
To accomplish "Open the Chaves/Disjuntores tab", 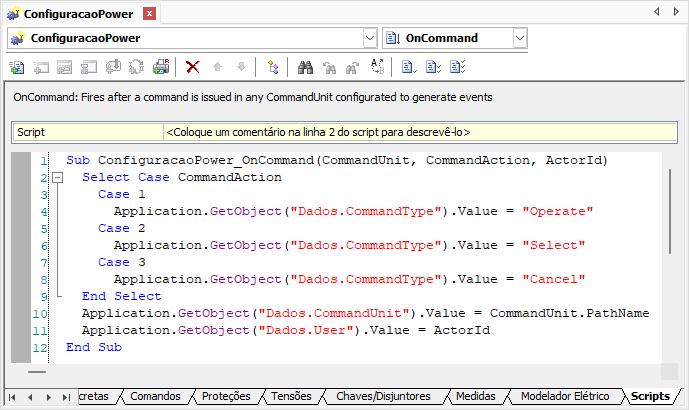I will (383, 396).
